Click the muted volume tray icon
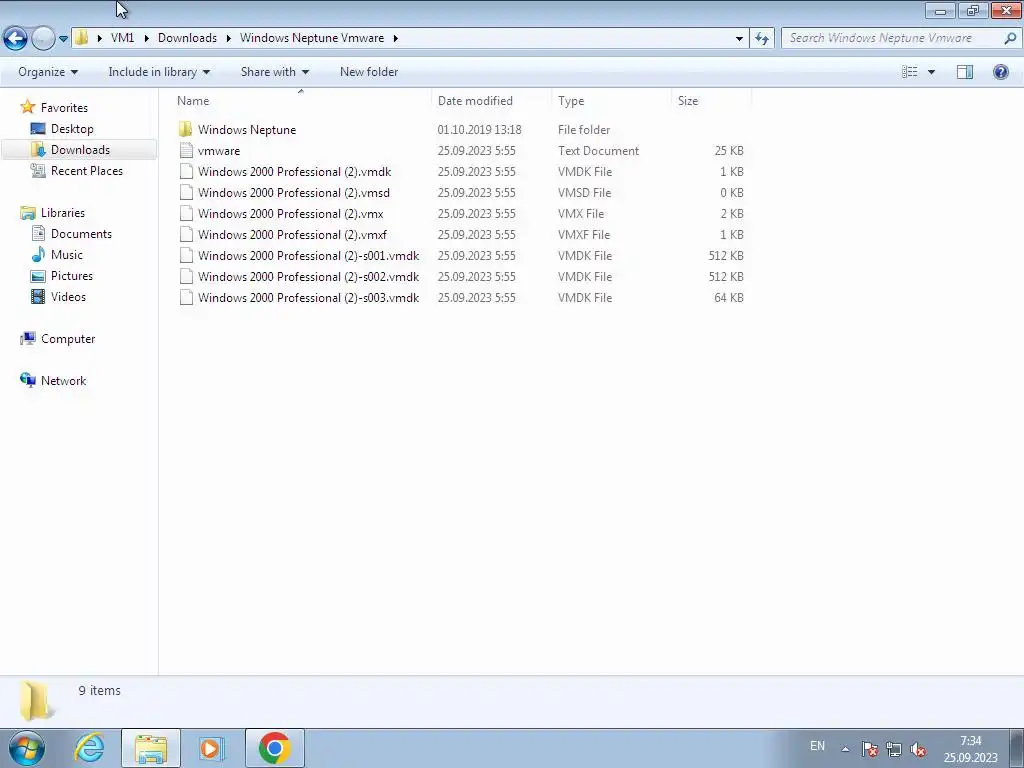Viewport: 1024px width, 768px height. [x=918, y=749]
